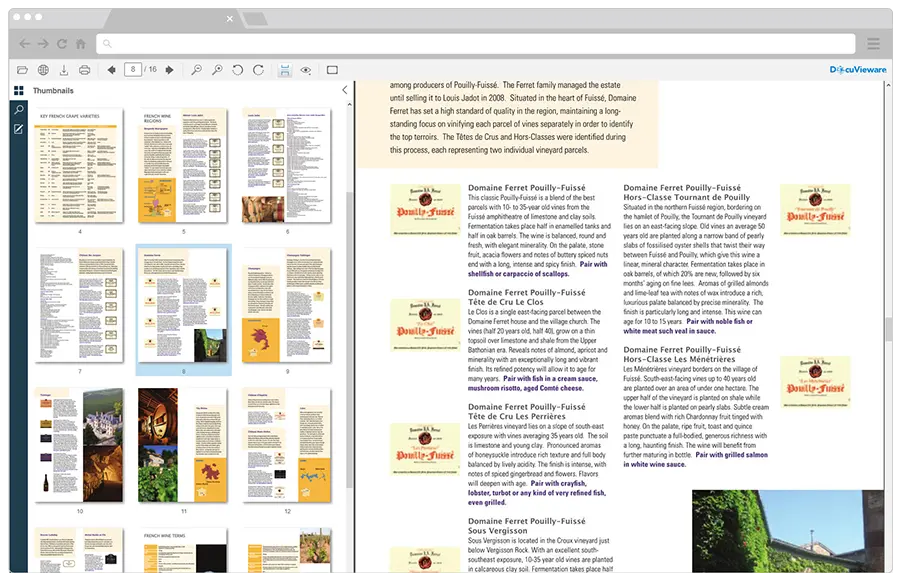Download the document with the save icon
900x580 pixels.
[x=64, y=70]
